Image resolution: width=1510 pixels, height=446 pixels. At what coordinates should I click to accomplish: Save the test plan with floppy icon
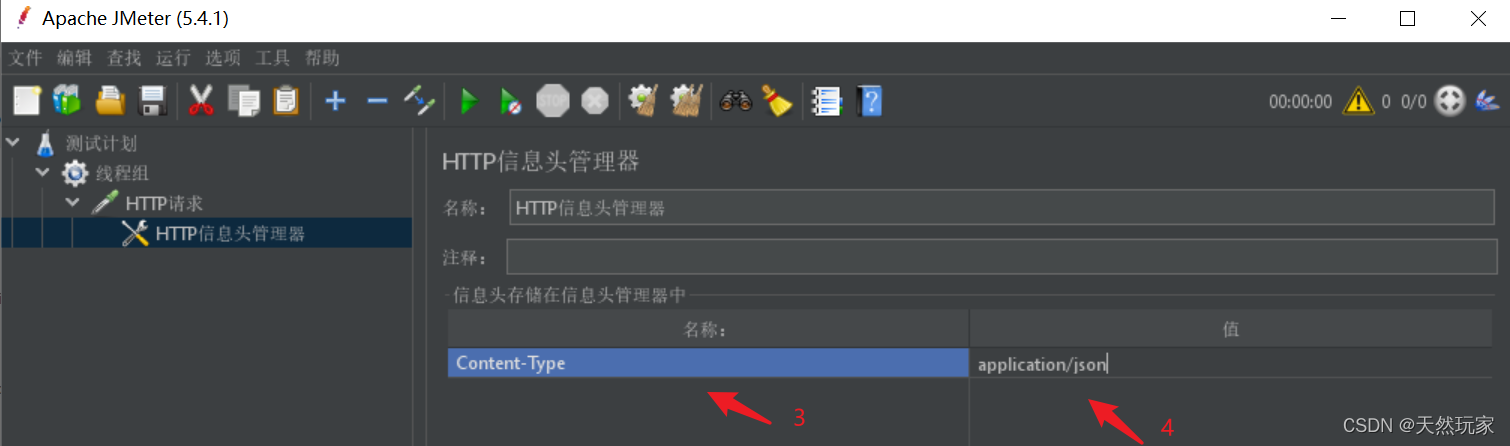coord(151,100)
